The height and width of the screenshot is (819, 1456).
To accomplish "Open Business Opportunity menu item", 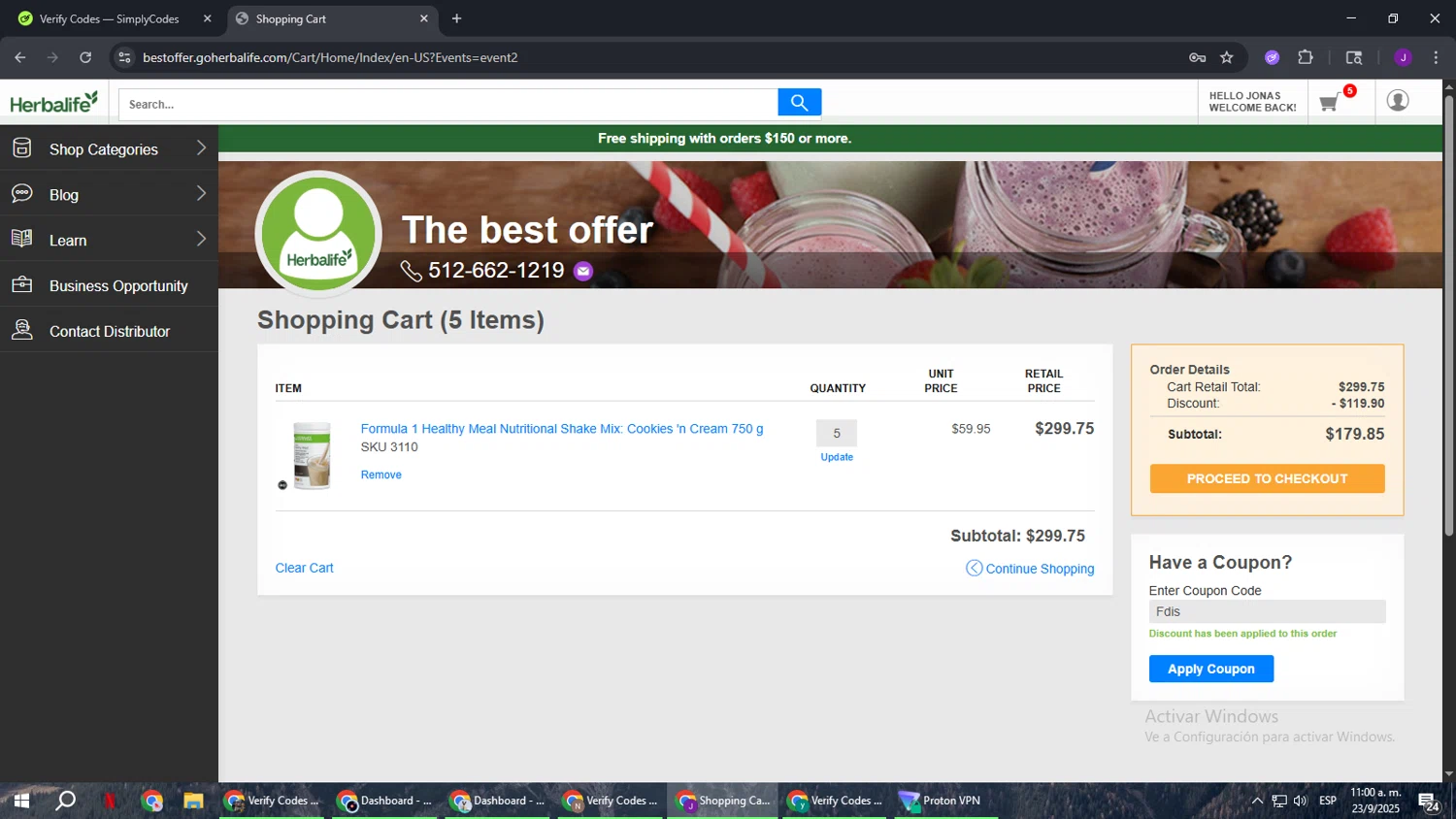I will click(x=109, y=285).
